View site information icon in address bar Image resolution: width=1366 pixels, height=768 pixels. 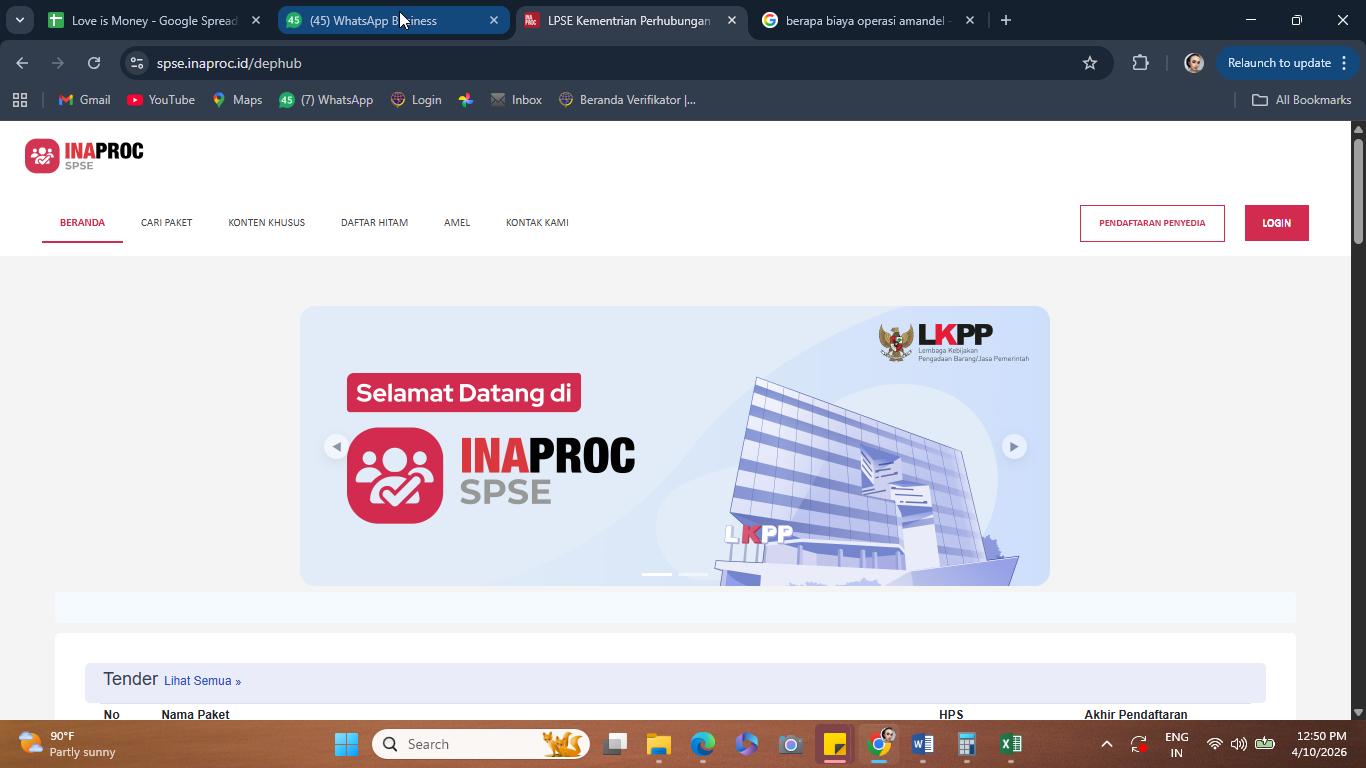coord(137,63)
